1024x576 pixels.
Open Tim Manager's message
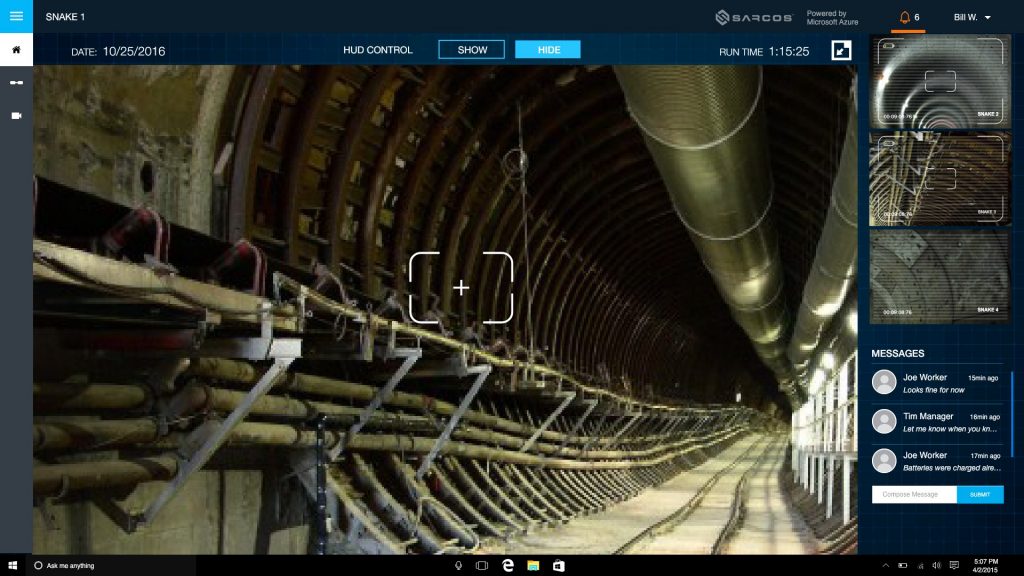[x=935, y=422]
